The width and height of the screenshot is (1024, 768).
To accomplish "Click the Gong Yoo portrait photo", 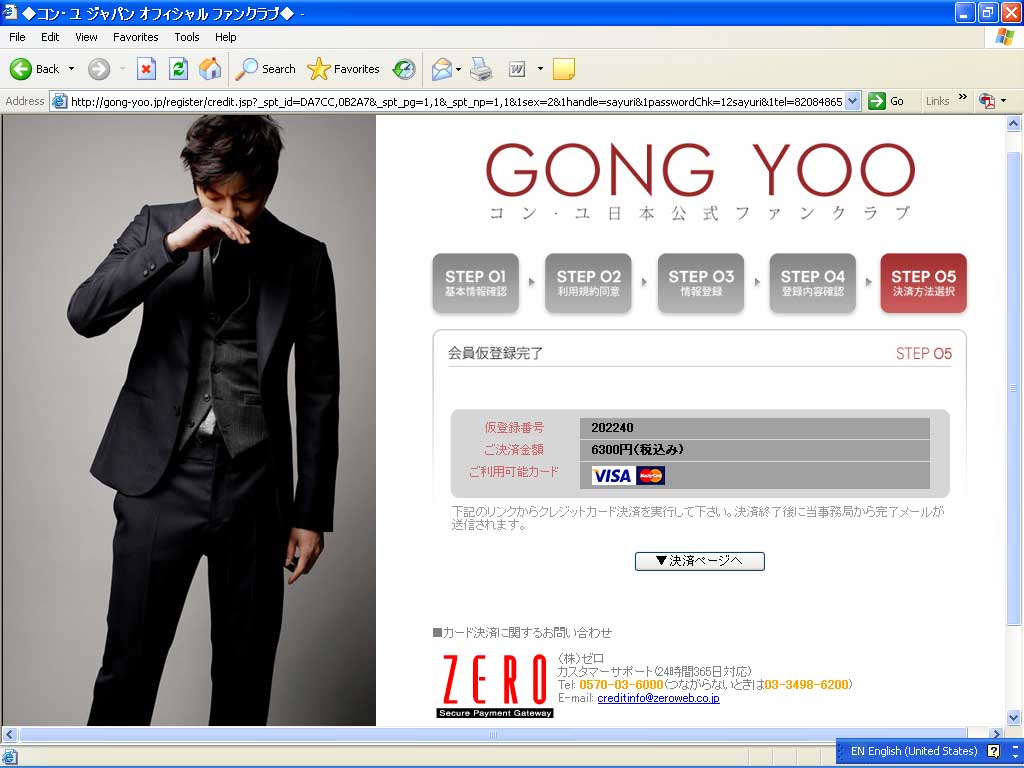I will (190, 421).
